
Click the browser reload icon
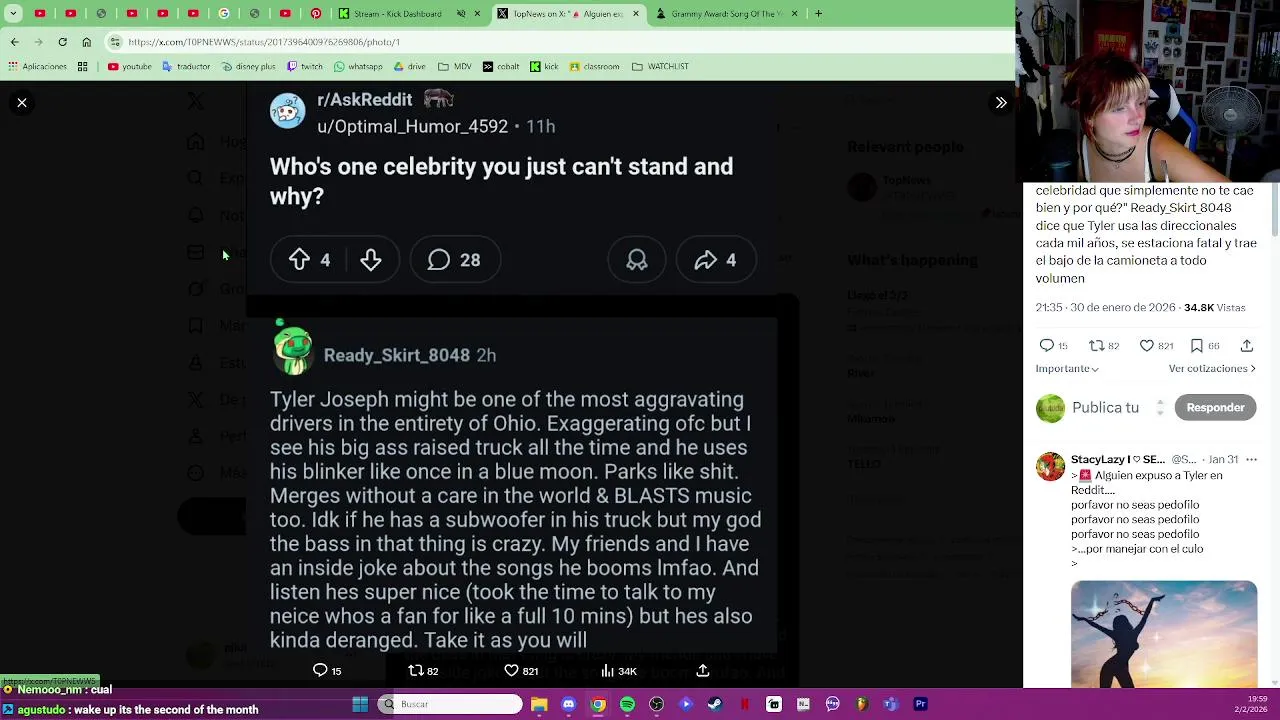click(62, 42)
